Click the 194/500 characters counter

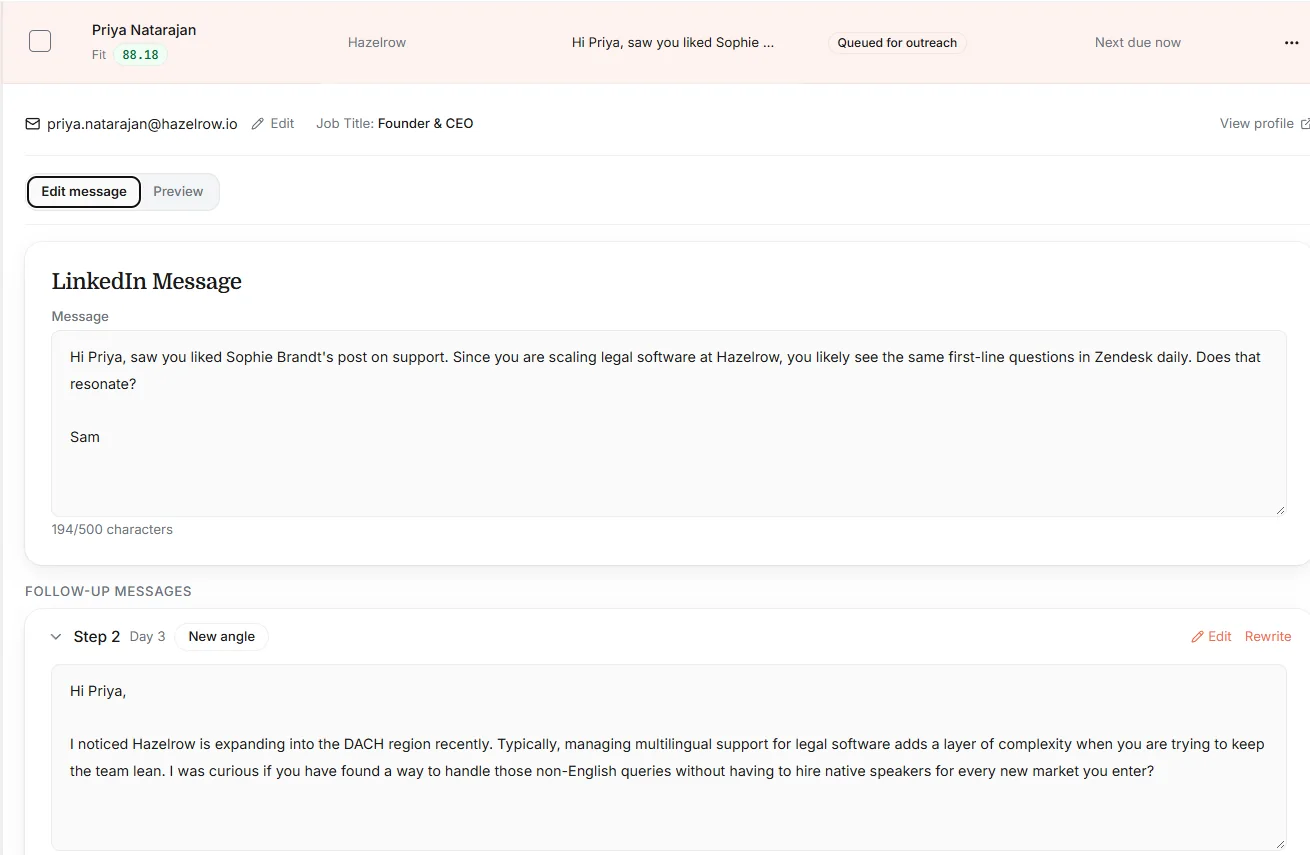[x=112, y=530]
